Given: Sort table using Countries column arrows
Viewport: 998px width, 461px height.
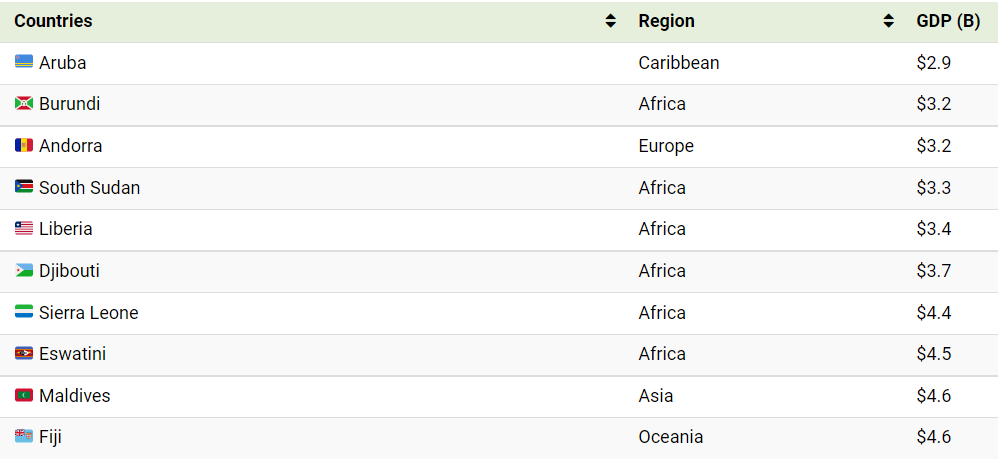Looking at the screenshot, I should point(610,21).
